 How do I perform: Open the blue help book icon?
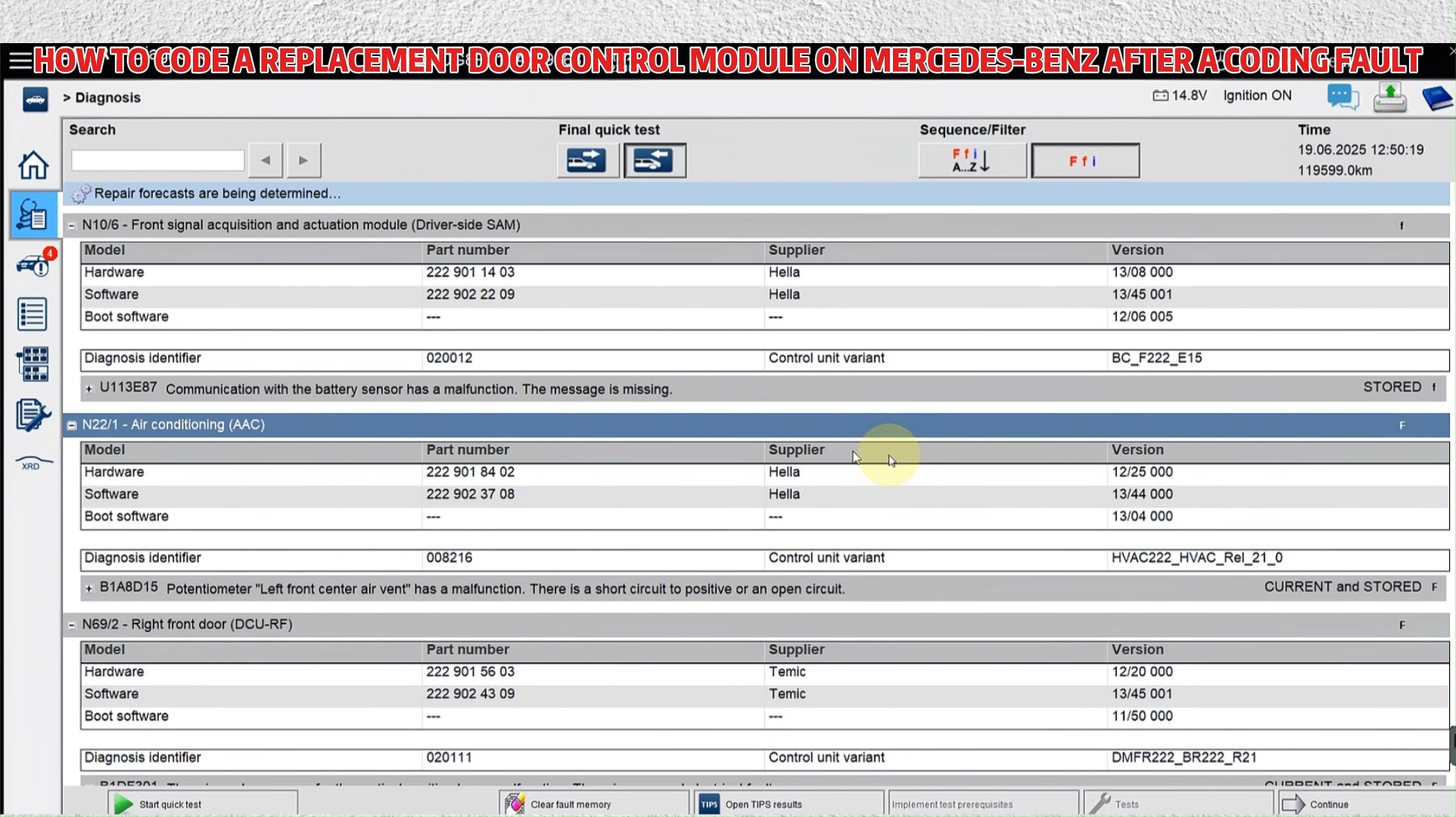pyautogui.click(x=1436, y=98)
